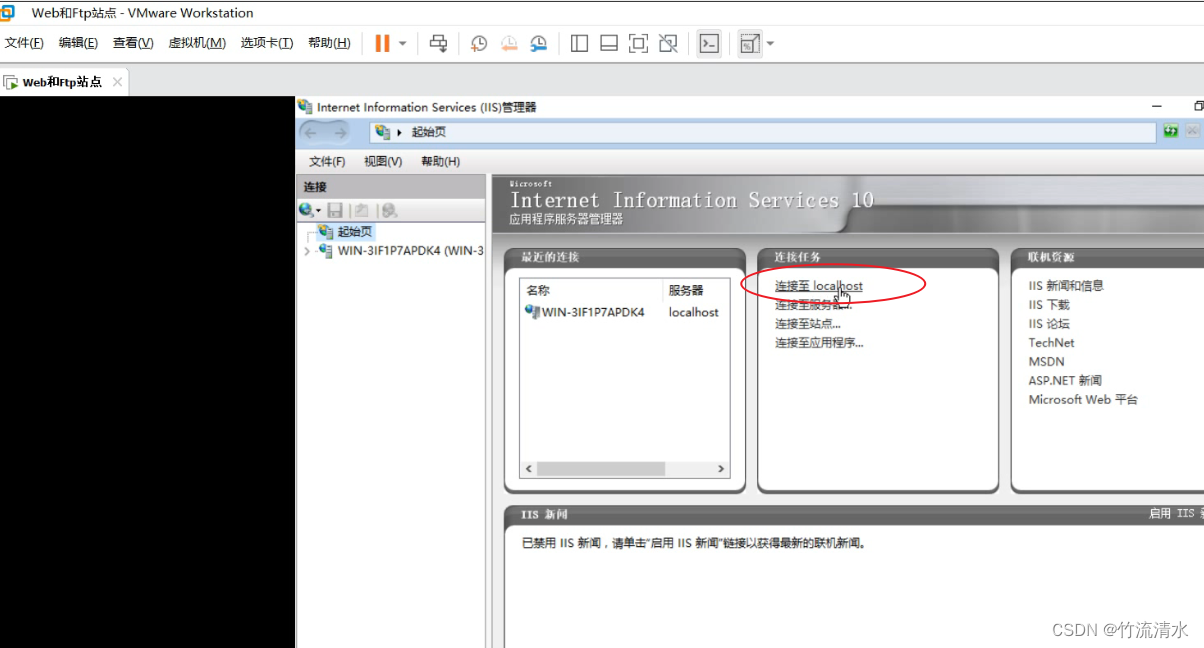Open snapshot manager icon

click(539, 43)
